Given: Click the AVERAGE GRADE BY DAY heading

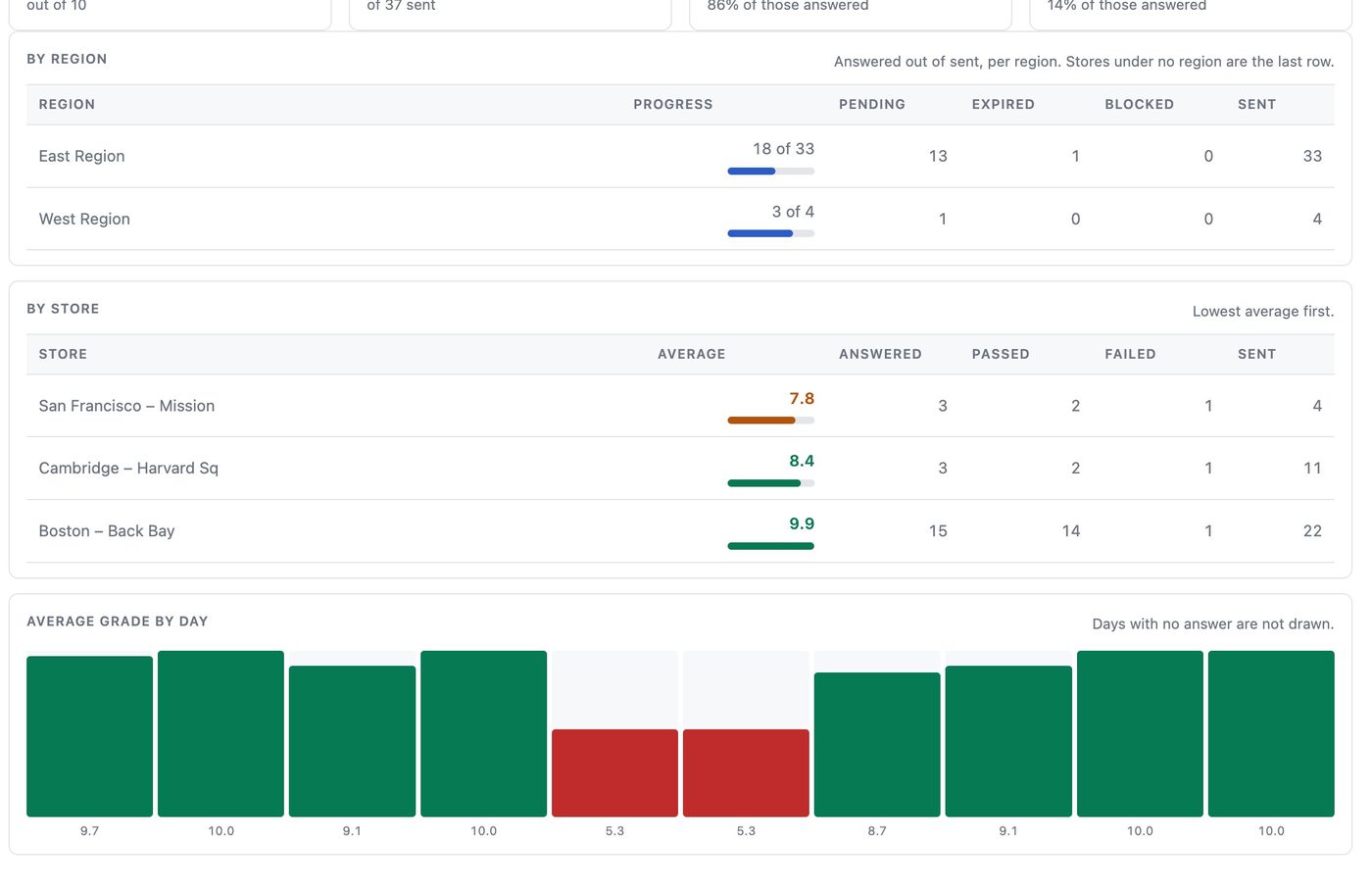Looking at the screenshot, I should 118,622.
